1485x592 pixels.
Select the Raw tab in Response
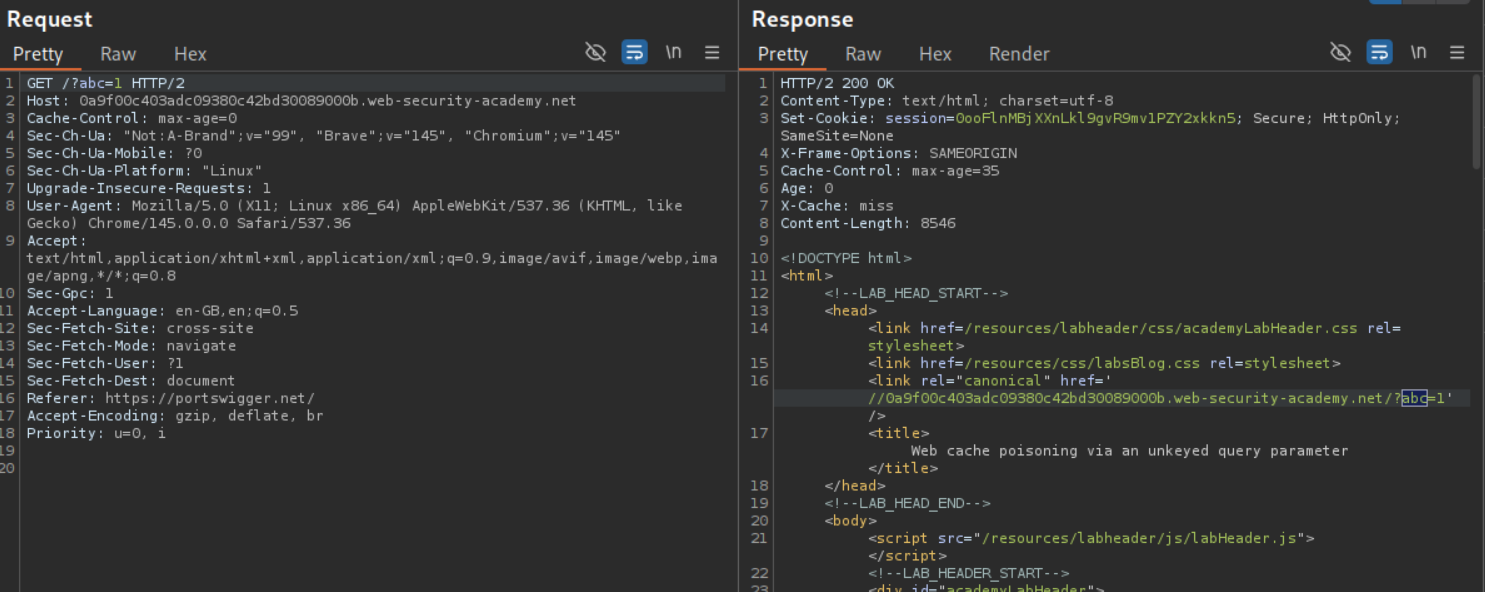[x=863, y=54]
